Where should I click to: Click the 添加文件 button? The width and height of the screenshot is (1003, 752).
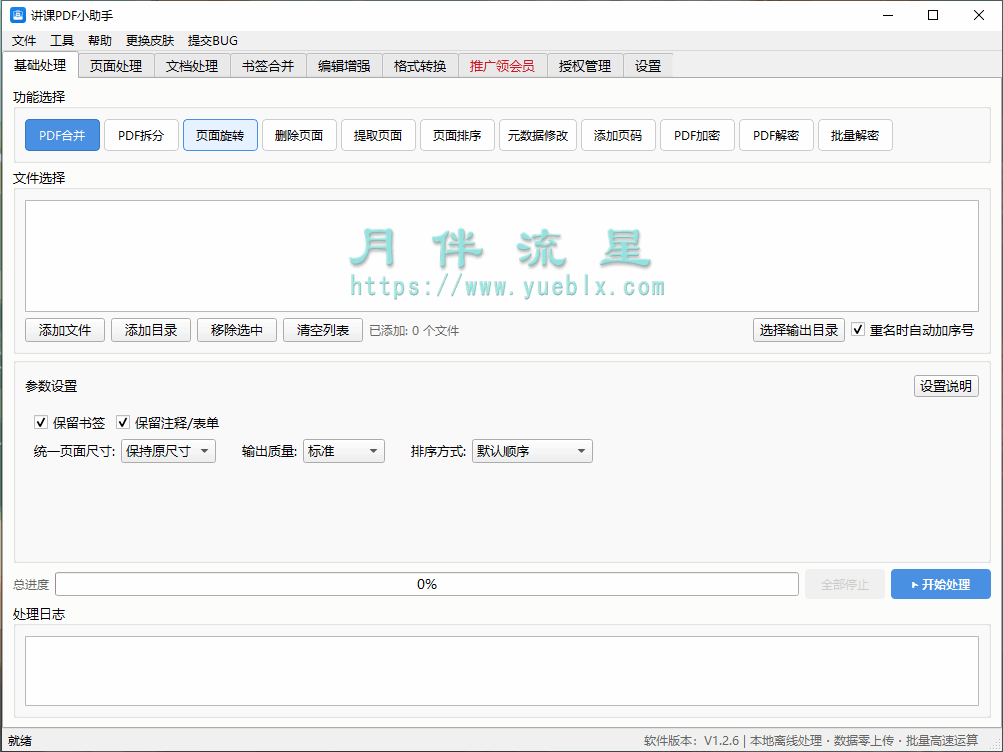pos(65,330)
